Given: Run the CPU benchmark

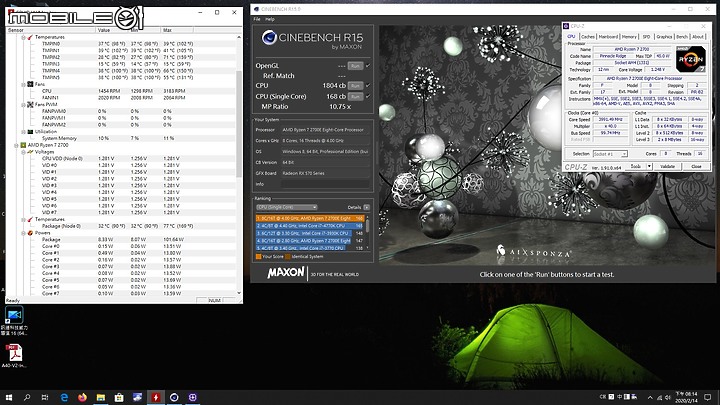Looking at the screenshot, I should pyautogui.click(x=355, y=85).
